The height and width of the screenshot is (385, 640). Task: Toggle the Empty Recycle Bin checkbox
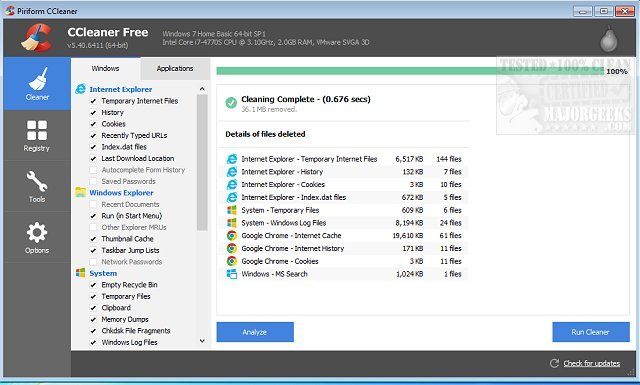[93, 285]
